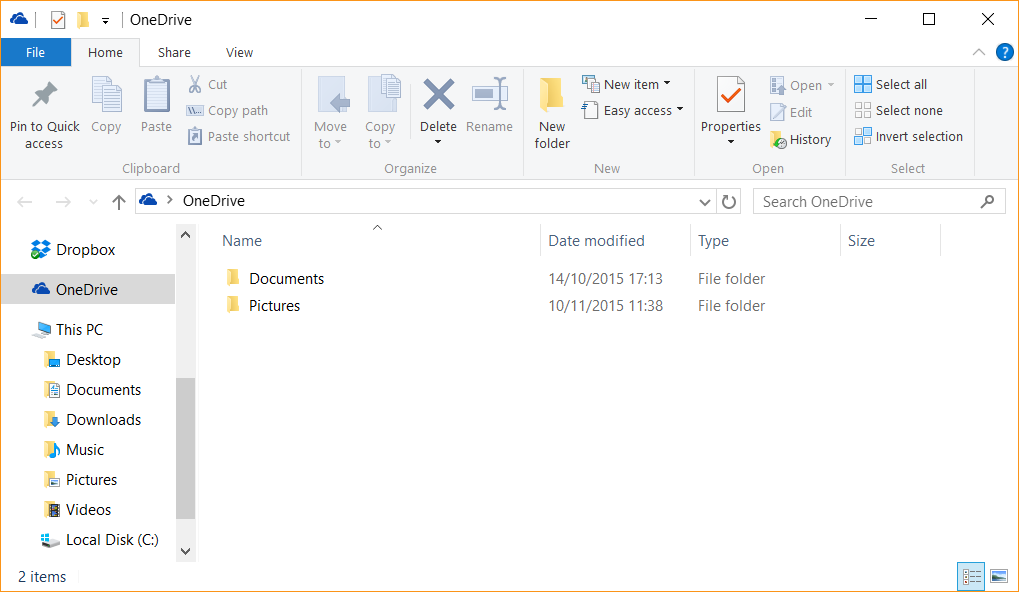
Task: Click OneDrive in the address bar
Action: click(214, 201)
